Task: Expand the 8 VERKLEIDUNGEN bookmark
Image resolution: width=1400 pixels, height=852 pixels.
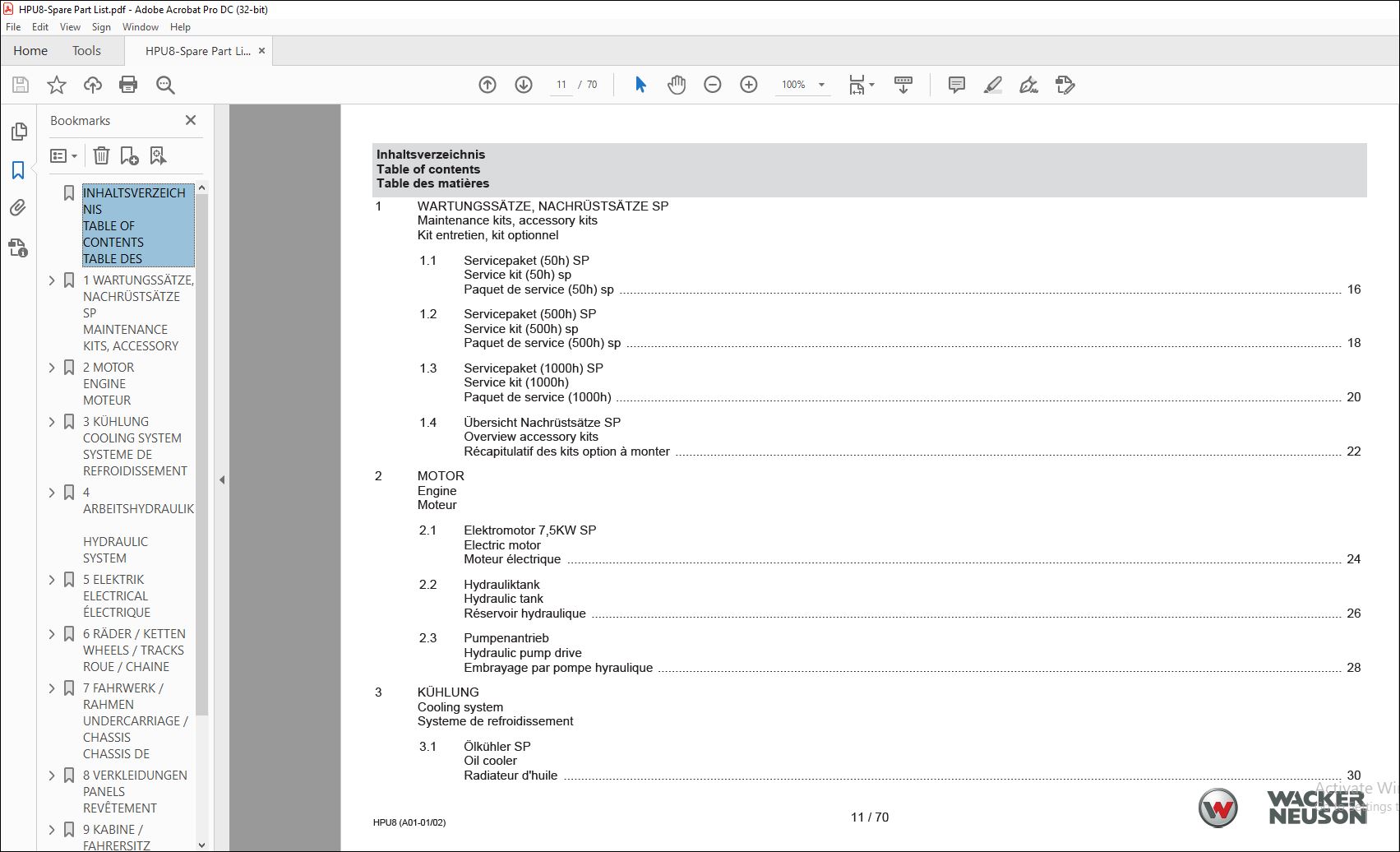Action: [x=52, y=776]
